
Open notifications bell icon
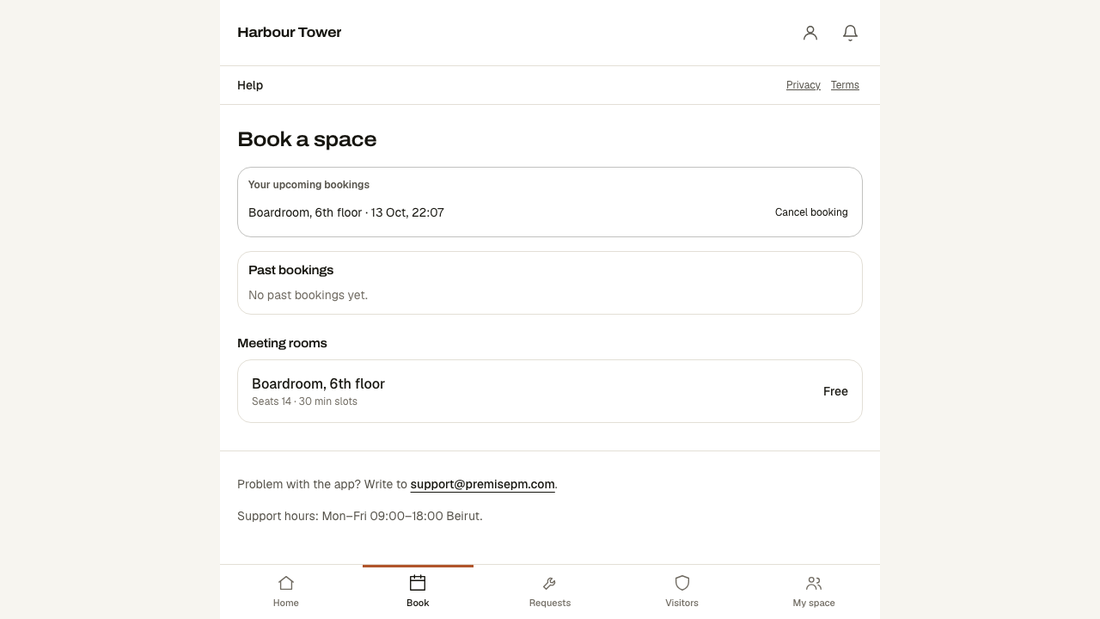(850, 32)
